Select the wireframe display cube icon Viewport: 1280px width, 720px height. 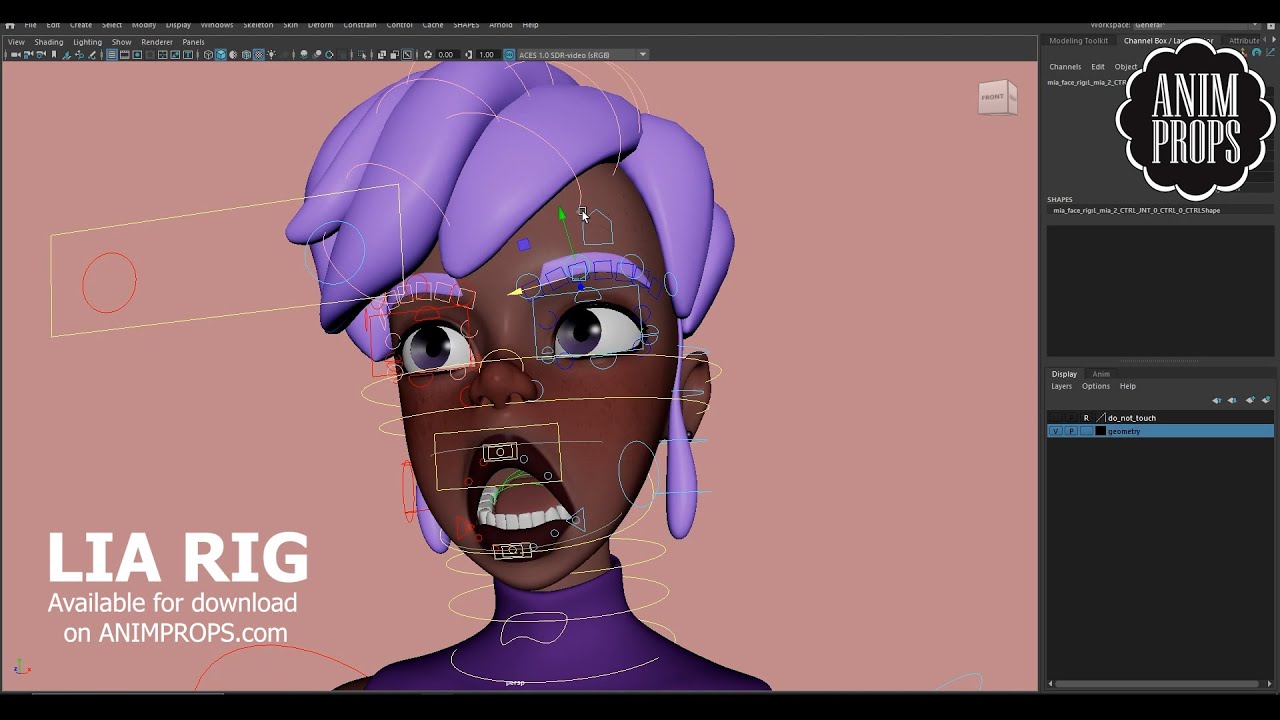(208, 54)
